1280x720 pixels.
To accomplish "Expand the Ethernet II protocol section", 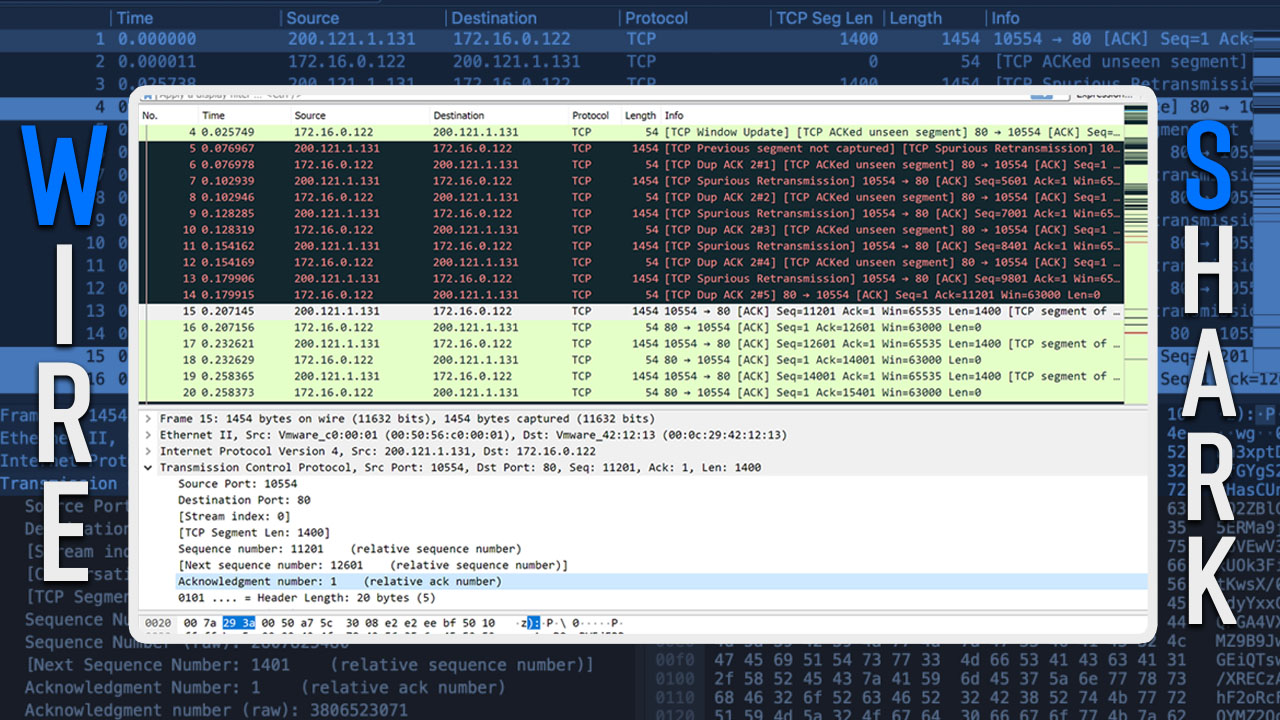I will [x=149, y=435].
